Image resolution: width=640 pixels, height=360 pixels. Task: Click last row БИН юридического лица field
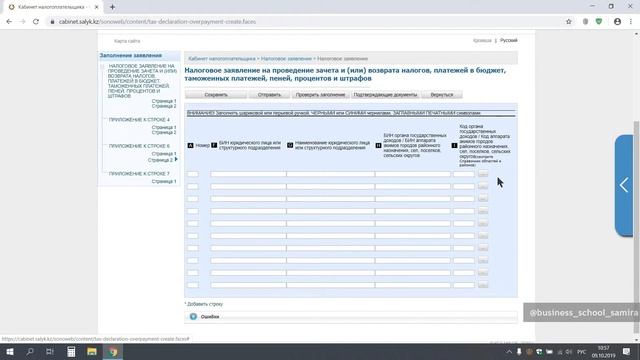pos(248,285)
